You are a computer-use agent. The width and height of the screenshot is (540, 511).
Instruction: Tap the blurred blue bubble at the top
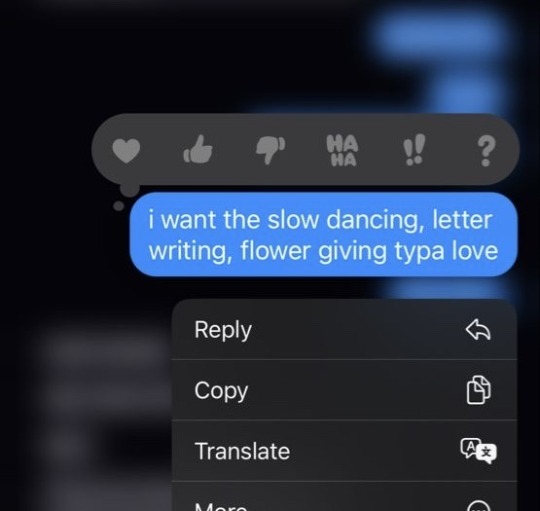click(438, 34)
